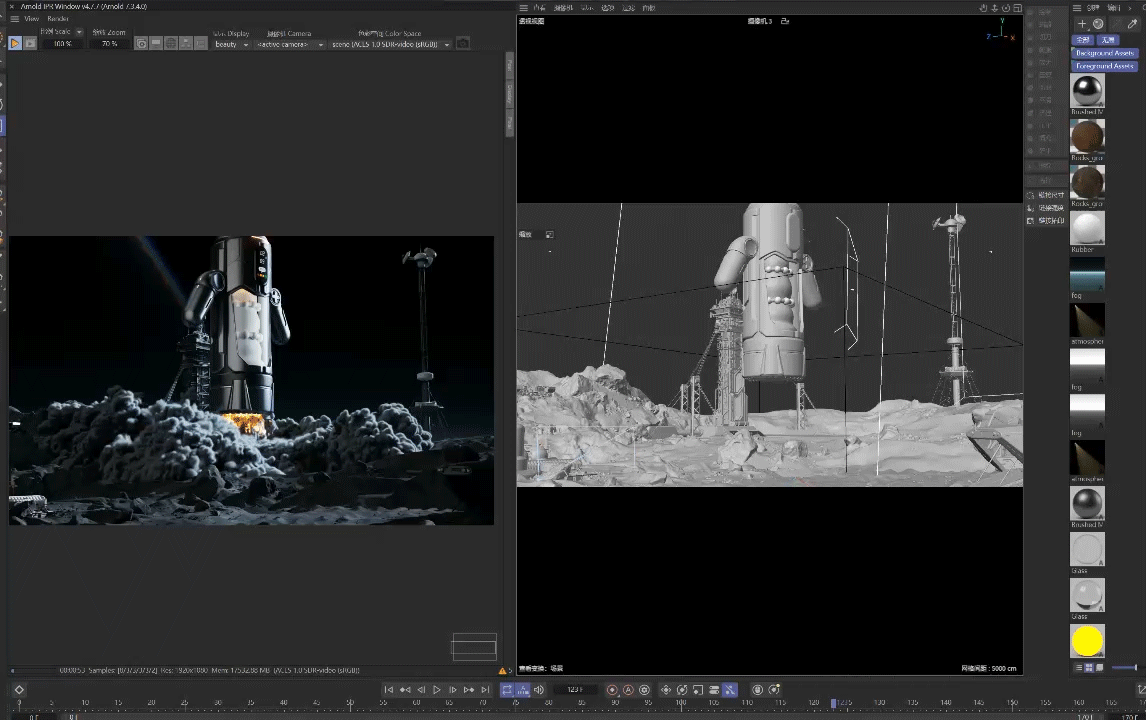
Task: Click the Background Assets layer button
Action: [x=1104, y=53]
